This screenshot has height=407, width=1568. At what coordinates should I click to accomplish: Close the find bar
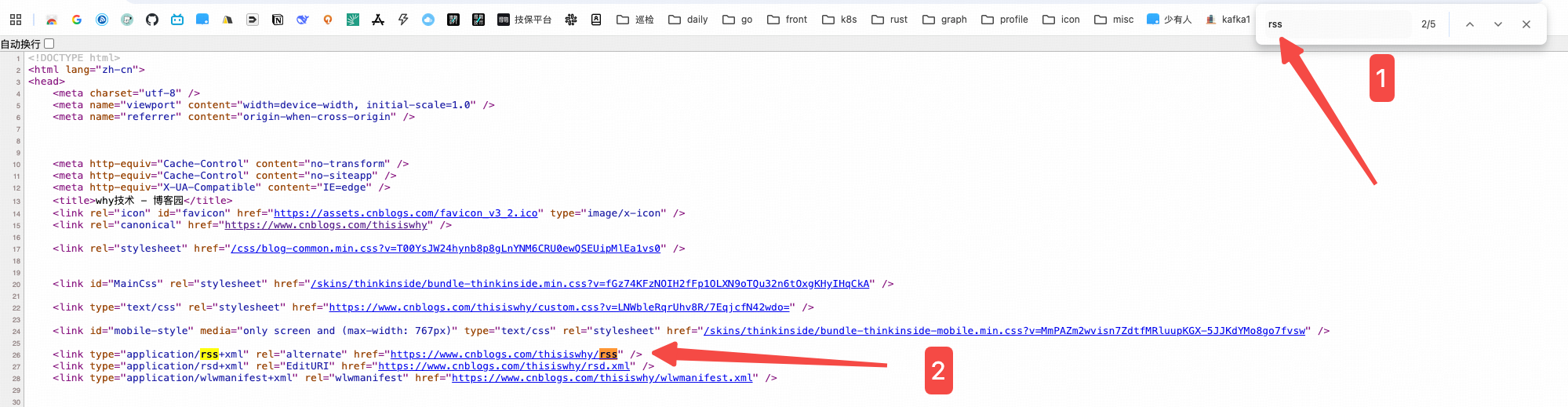click(x=1526, y=24)
